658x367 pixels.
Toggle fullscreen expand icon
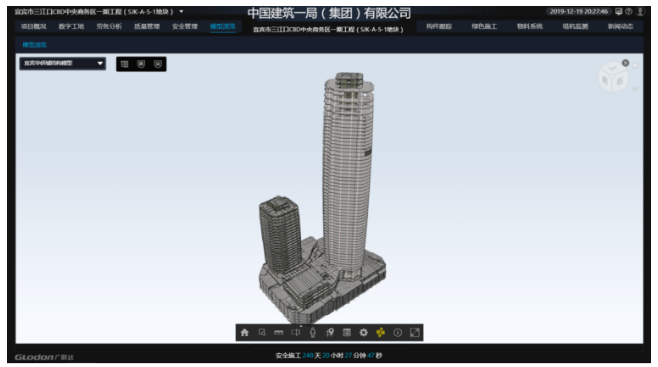coord(415,333)
